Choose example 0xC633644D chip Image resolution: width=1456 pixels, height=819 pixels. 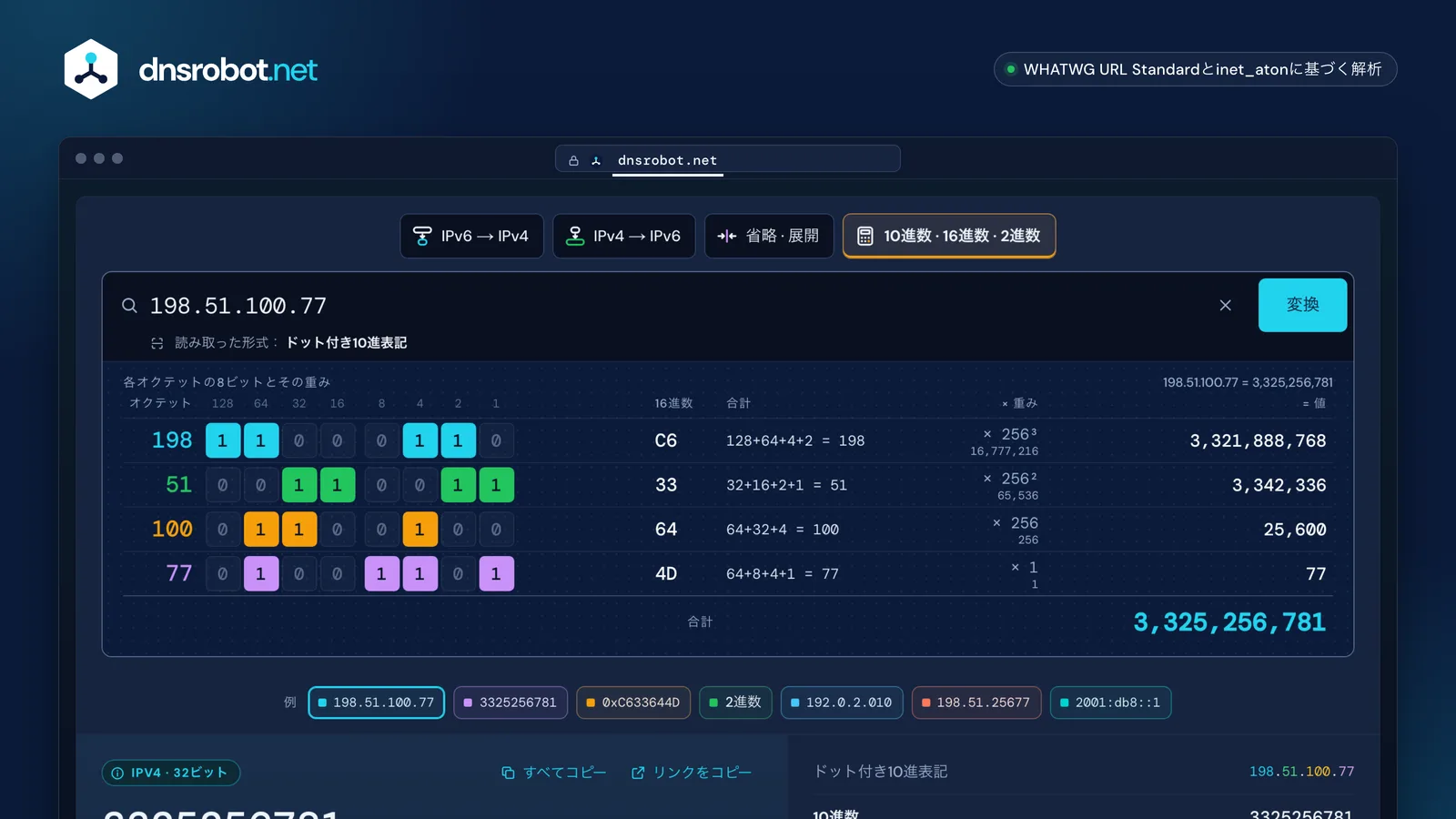(x=633, y=703)
